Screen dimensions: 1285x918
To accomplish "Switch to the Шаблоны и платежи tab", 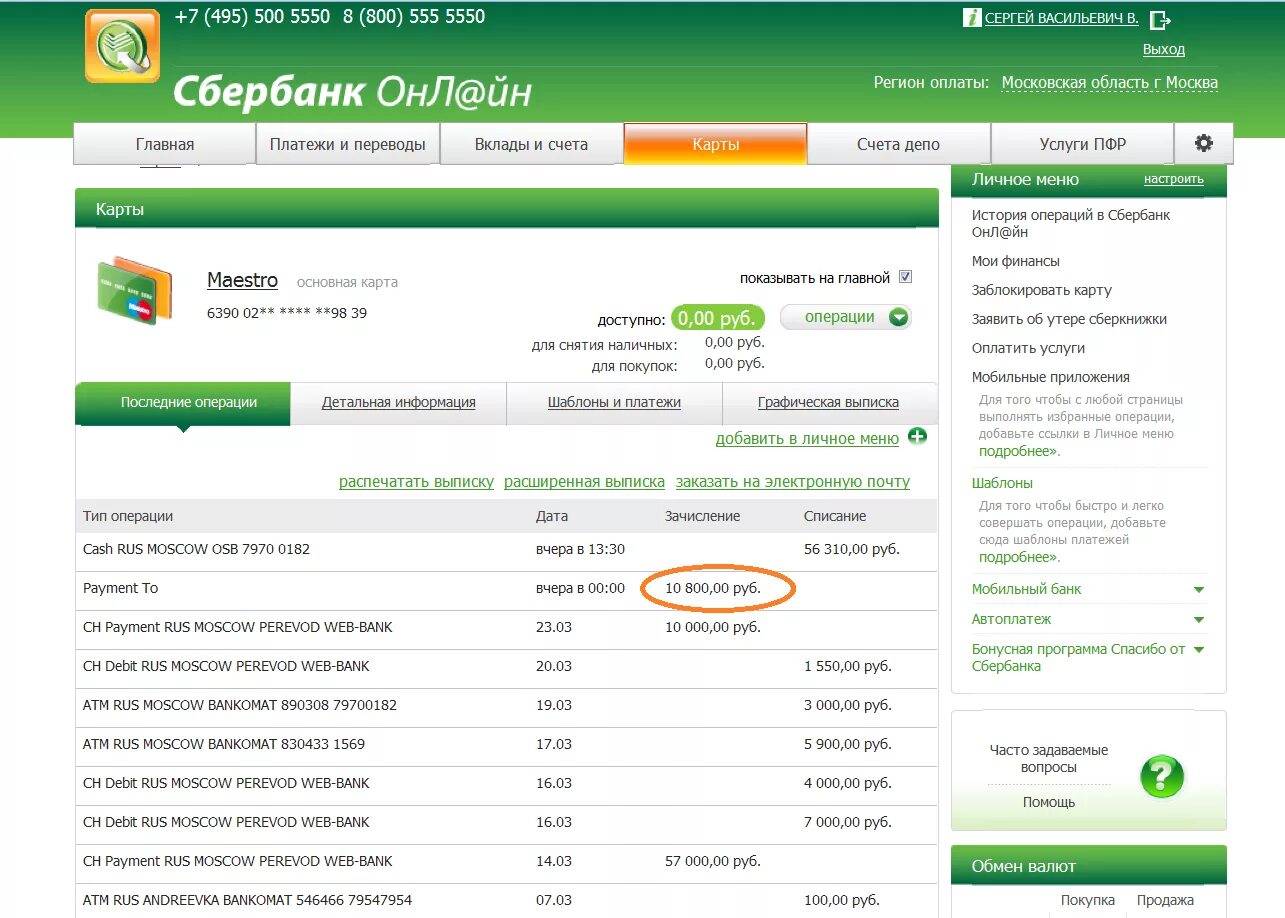I will coord(614,403).
